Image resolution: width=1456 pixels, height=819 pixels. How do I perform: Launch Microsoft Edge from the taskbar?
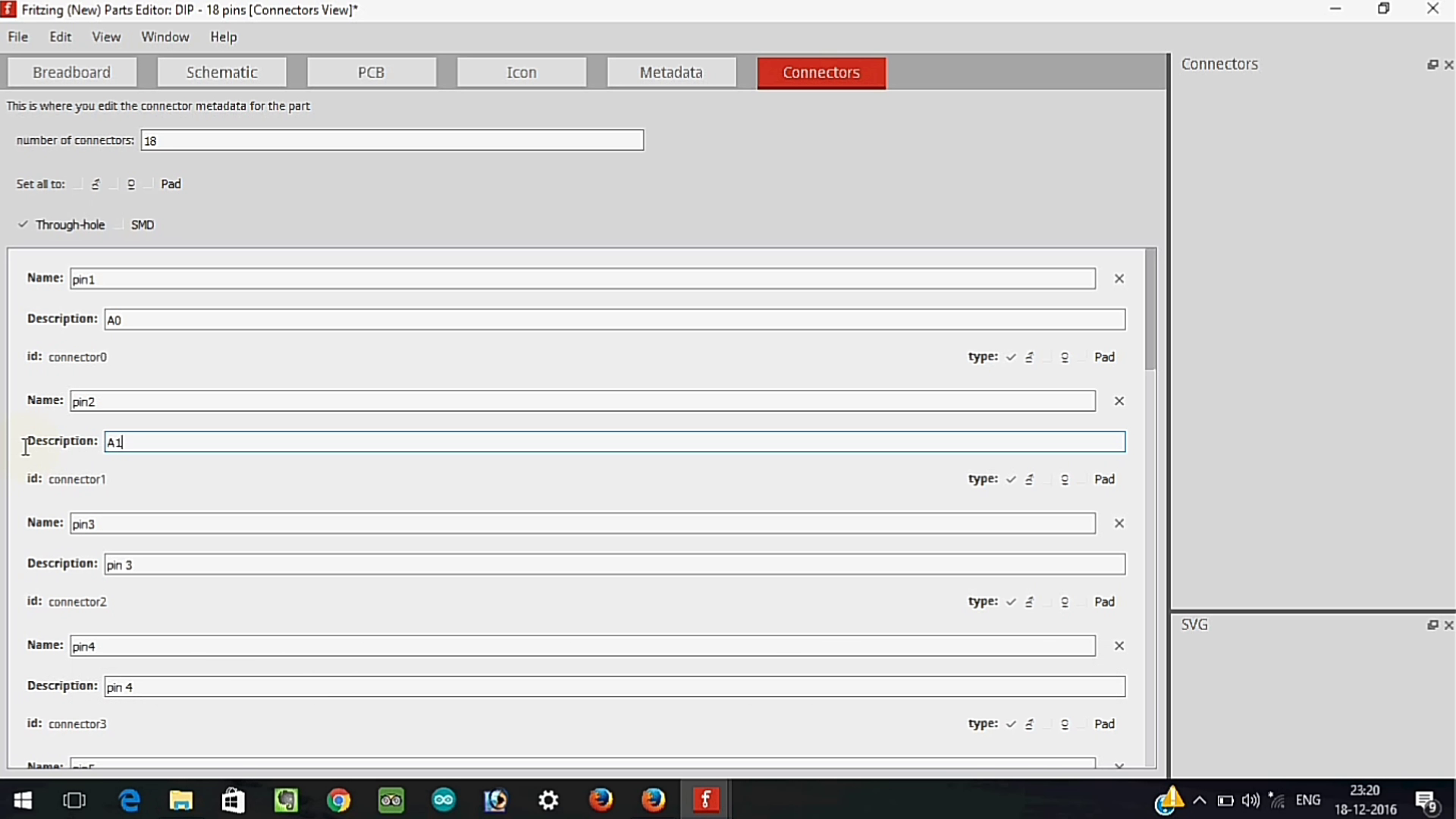[130, 800]
